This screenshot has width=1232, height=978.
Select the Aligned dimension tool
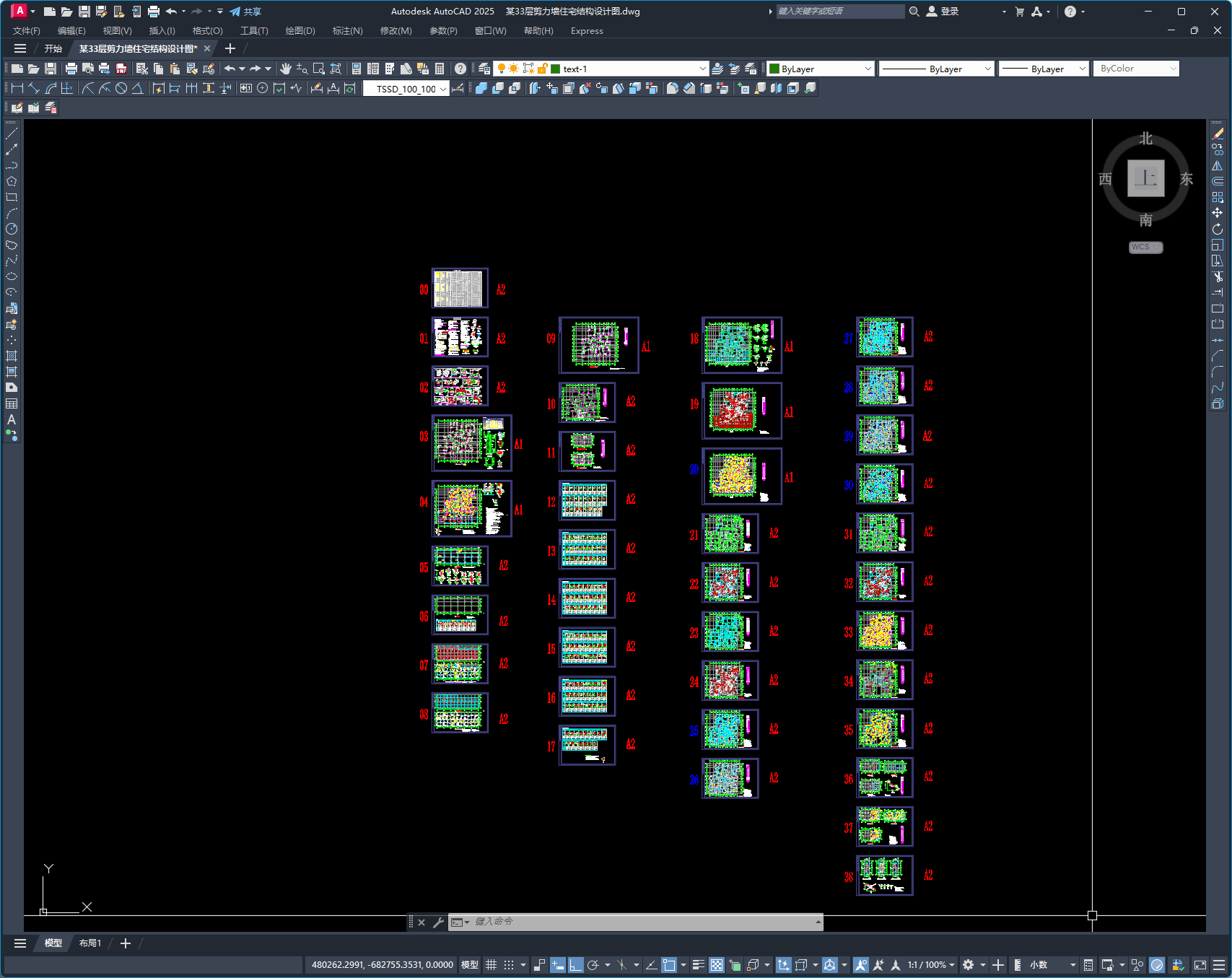[34, 88]
